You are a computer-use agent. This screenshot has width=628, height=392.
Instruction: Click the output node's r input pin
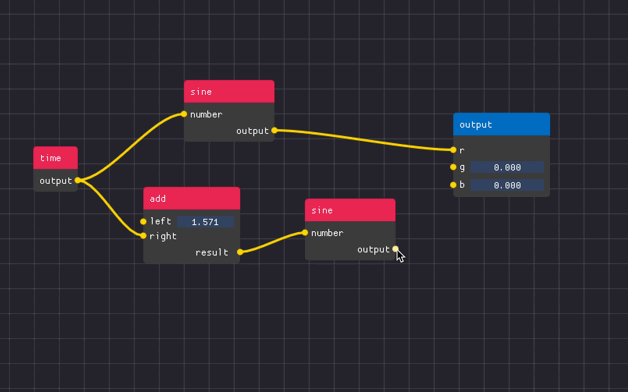[x=453, y=150]
